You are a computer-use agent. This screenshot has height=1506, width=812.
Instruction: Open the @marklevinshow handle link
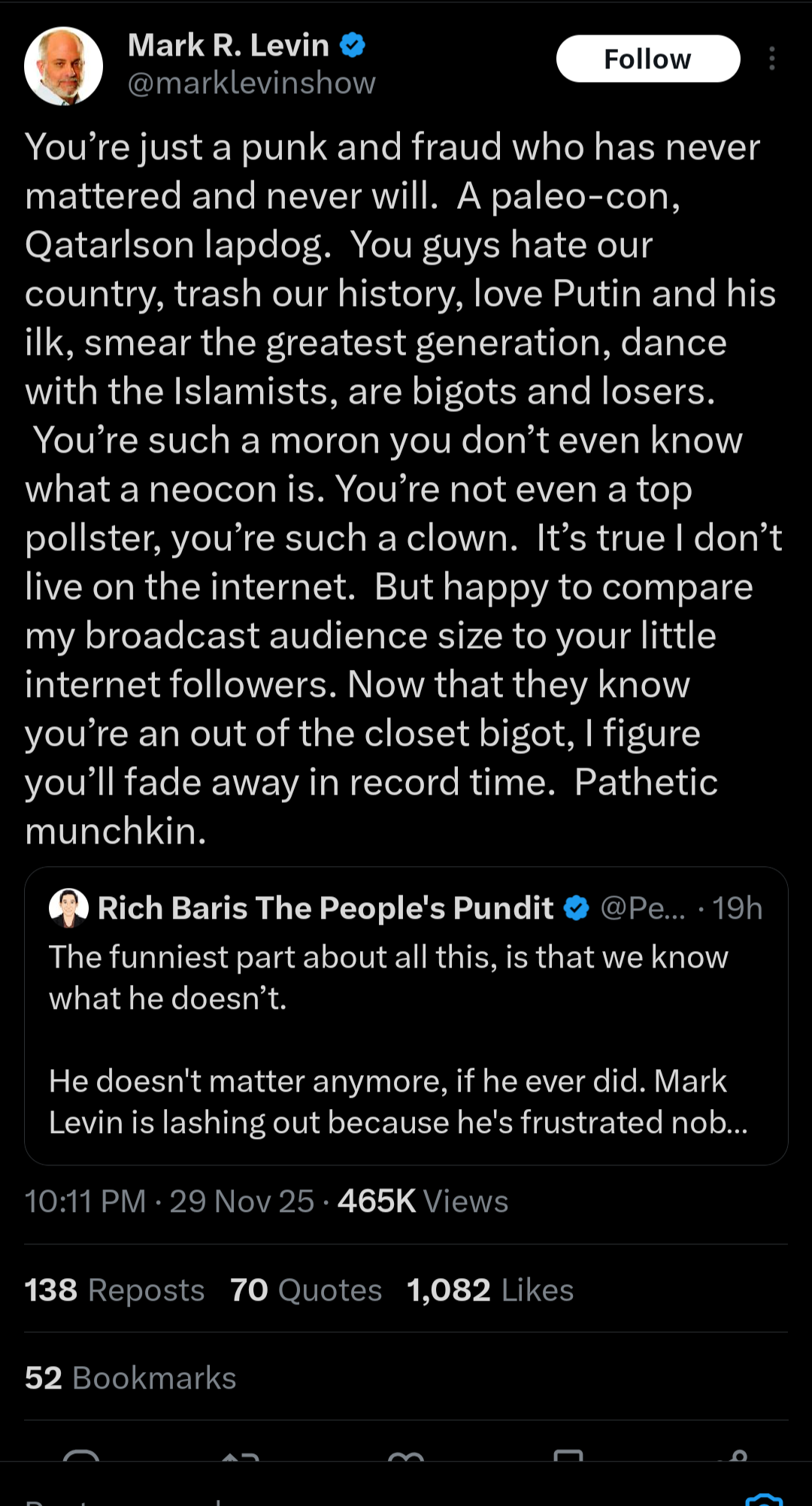point(251,83)
